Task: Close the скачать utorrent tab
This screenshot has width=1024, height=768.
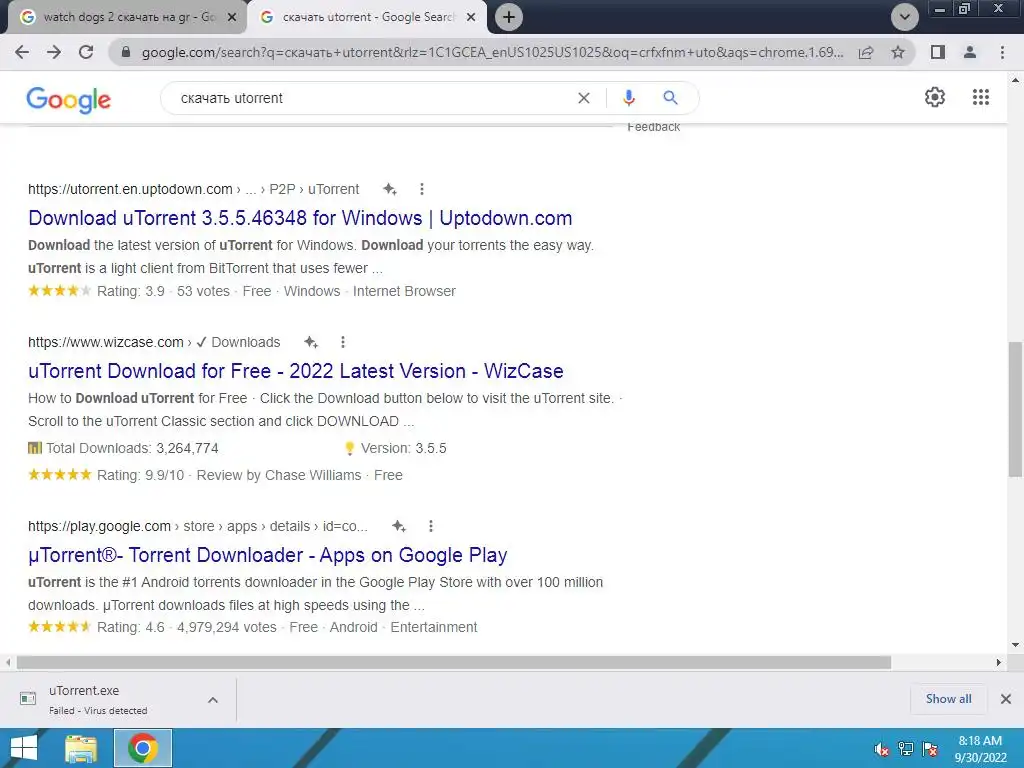Action: (471, 18)
